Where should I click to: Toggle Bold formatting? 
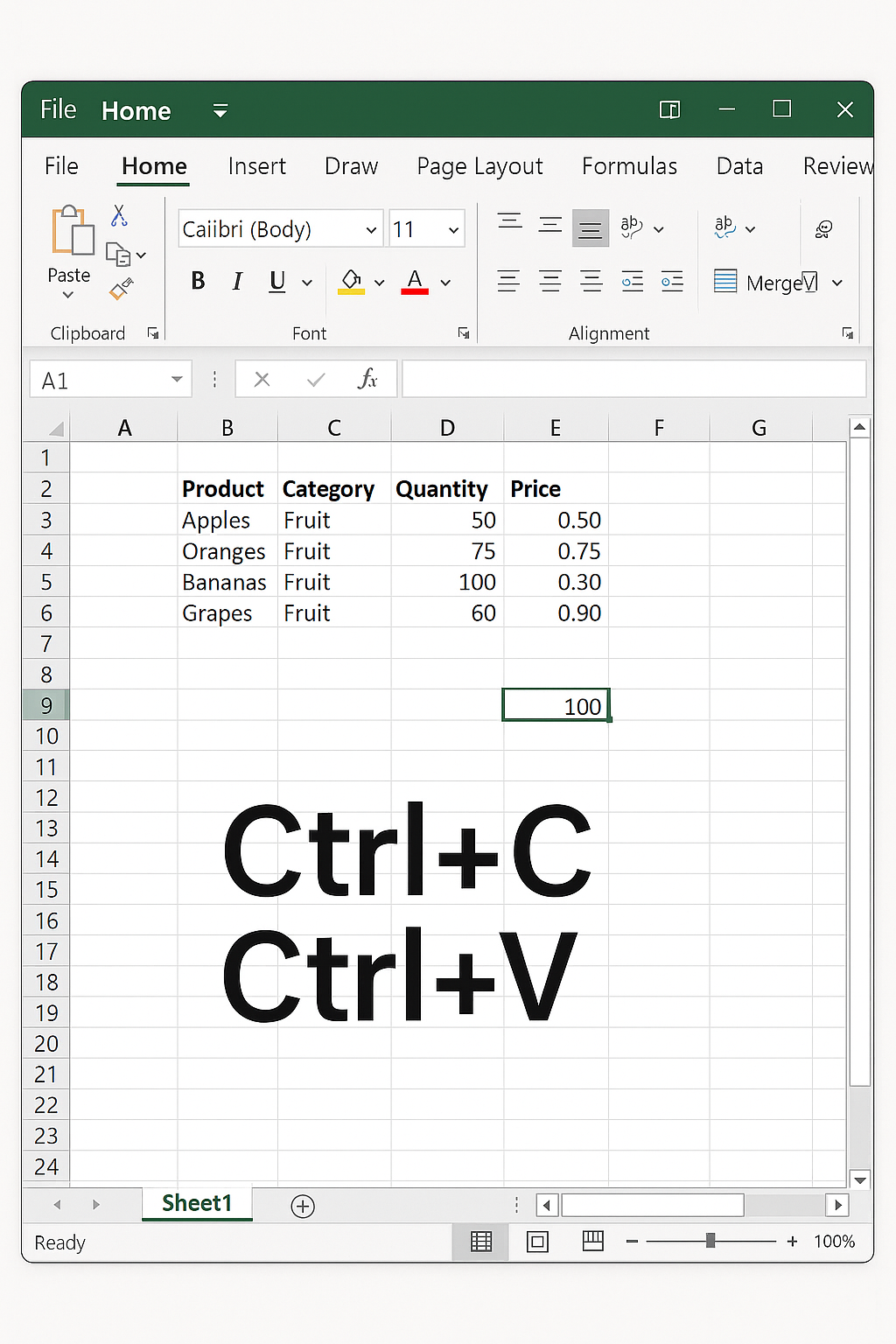(198, 281)
